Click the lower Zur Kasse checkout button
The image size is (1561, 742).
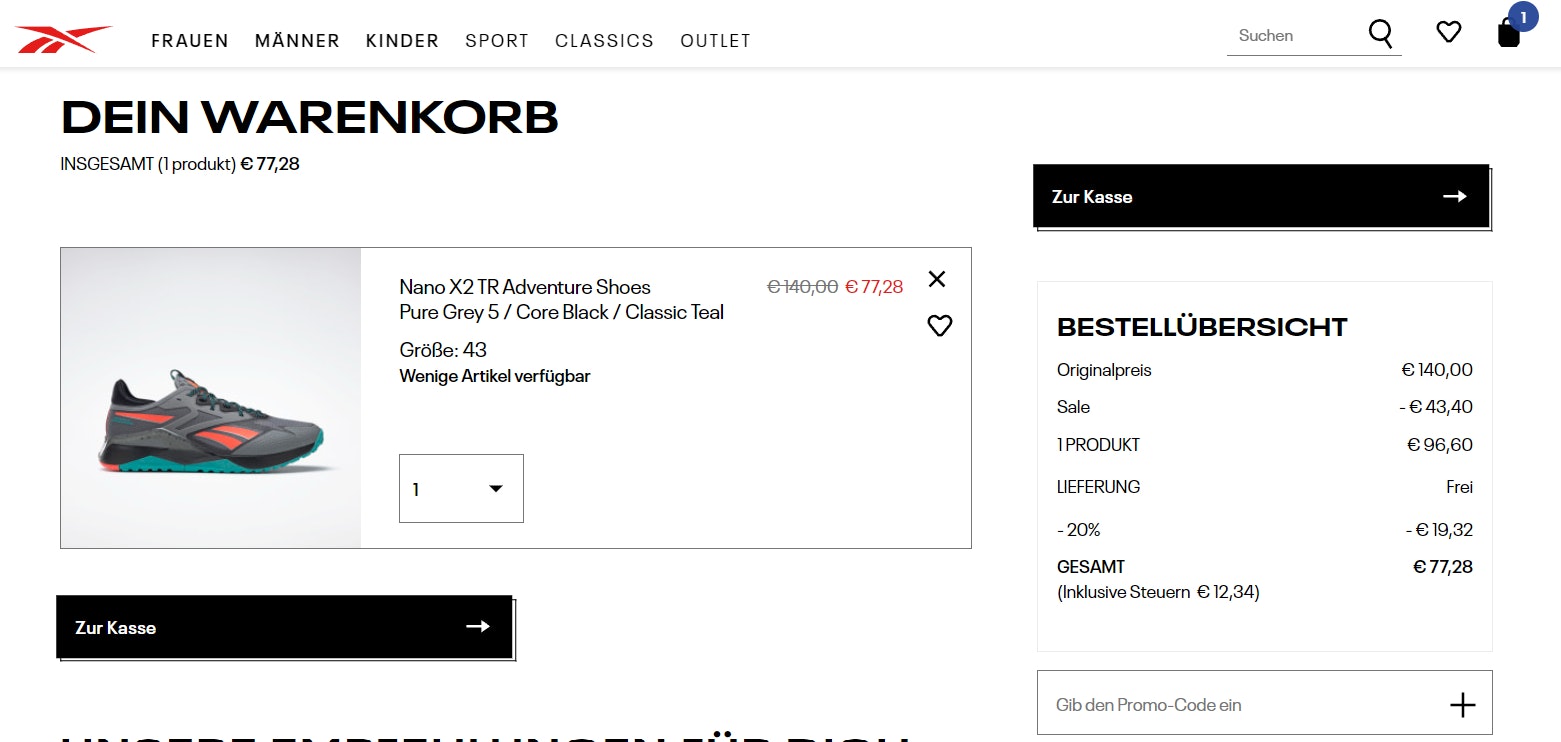click(284, 627)
